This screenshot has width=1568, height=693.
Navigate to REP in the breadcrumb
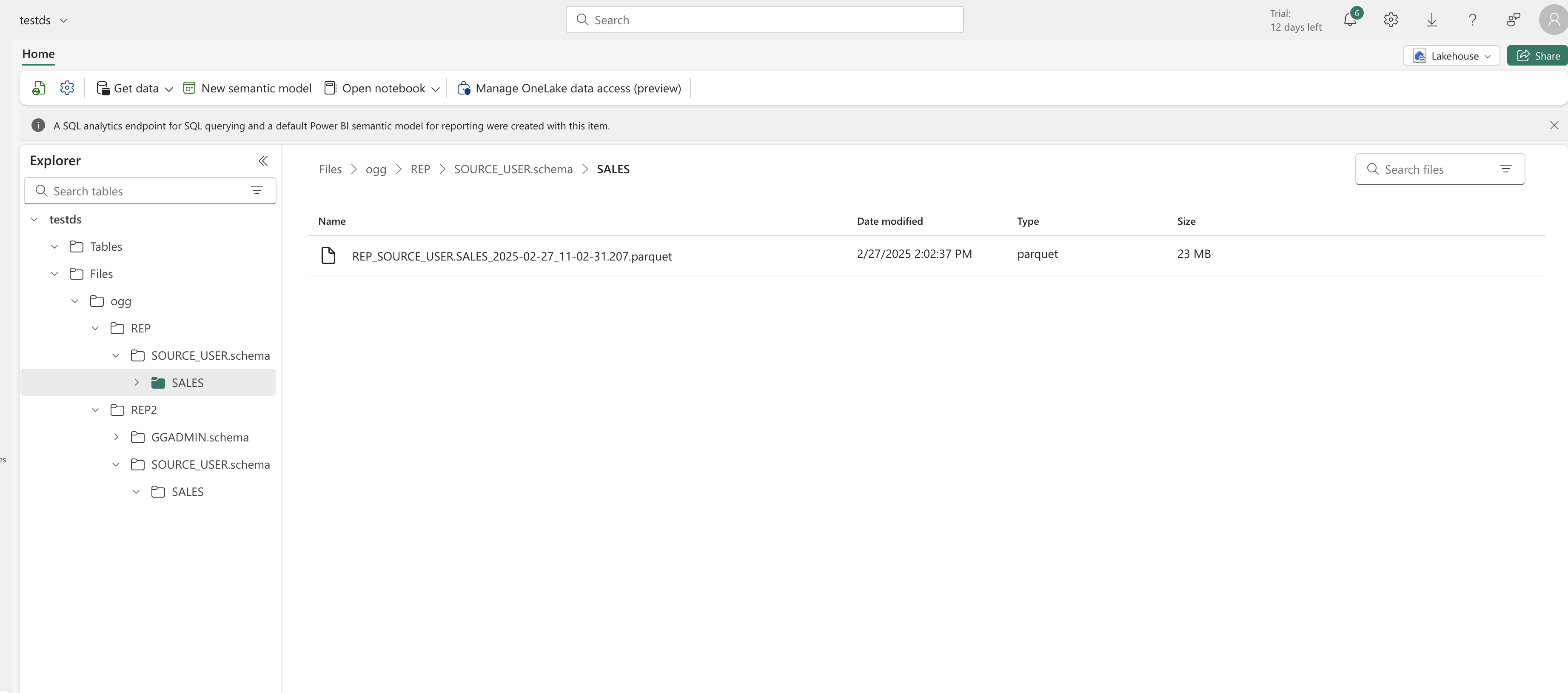click(x=420, y=169)
